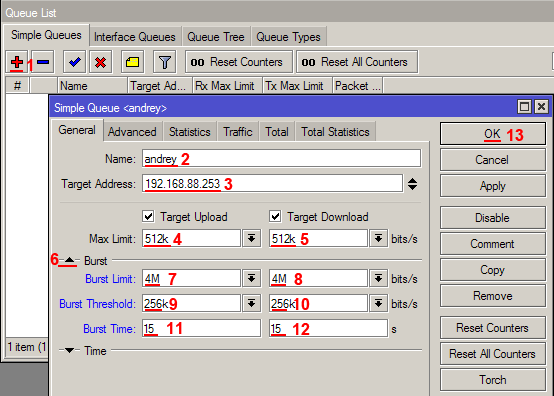Click the Comment button
Image resolution: width=554 pixels, height=396 pixels.
coord(493,244)
